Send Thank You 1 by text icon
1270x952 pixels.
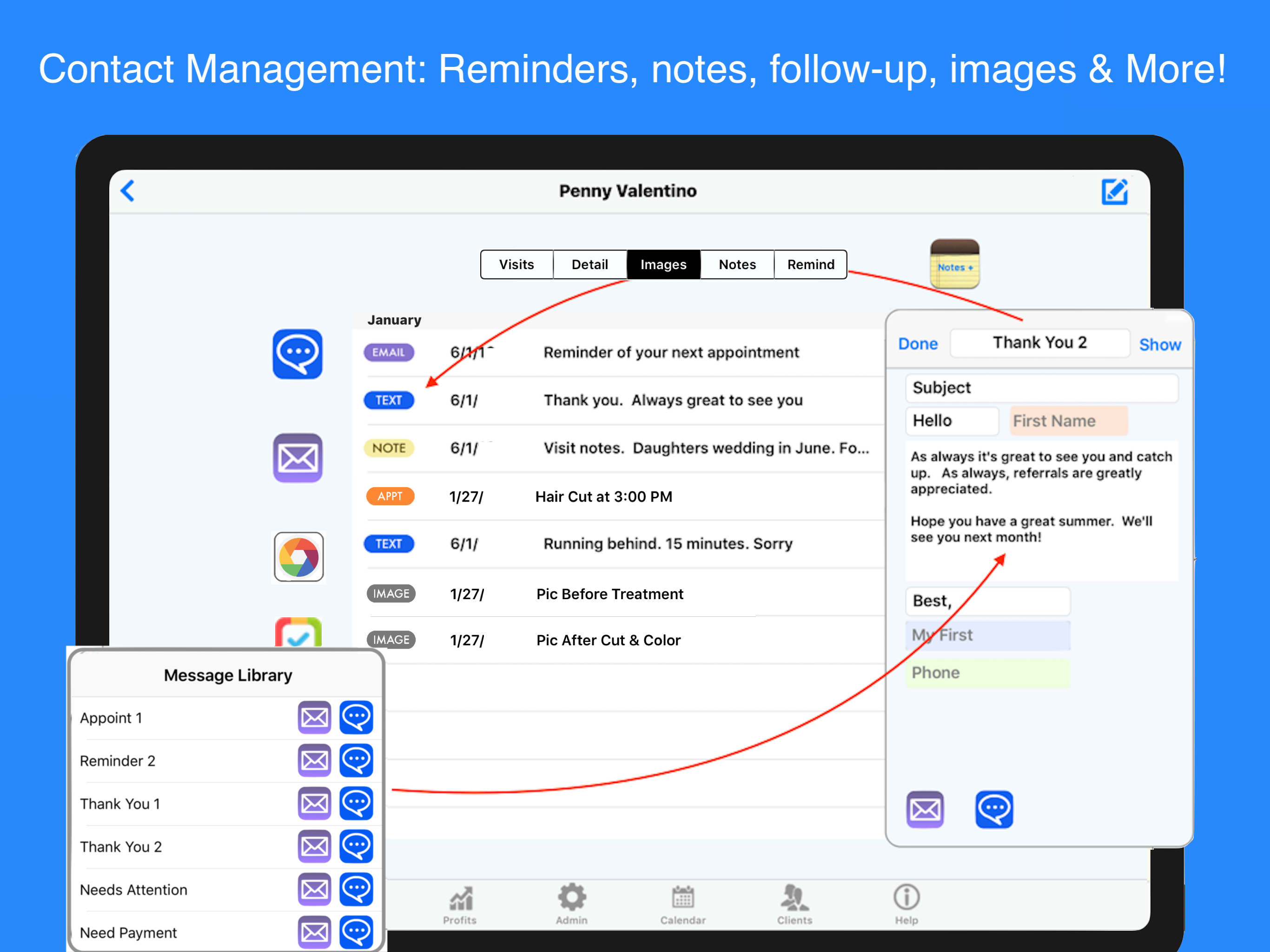357,803
